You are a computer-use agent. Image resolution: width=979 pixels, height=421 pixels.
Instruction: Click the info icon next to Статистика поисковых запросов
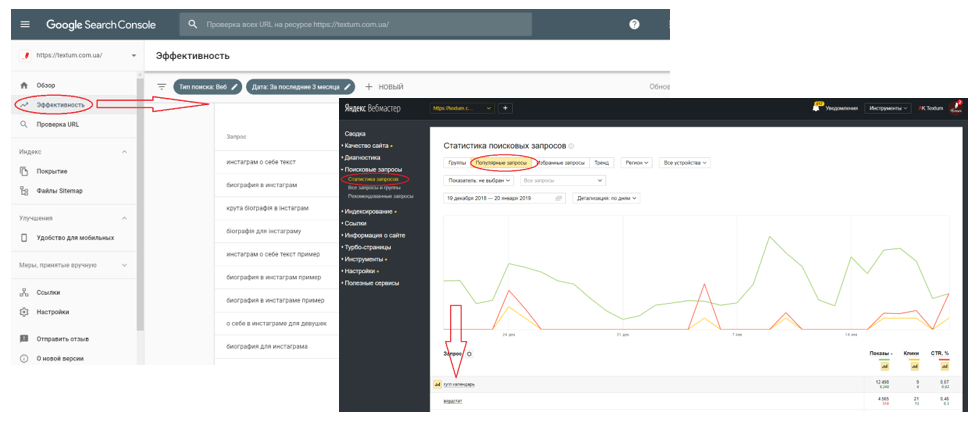[x=571, y=146]
